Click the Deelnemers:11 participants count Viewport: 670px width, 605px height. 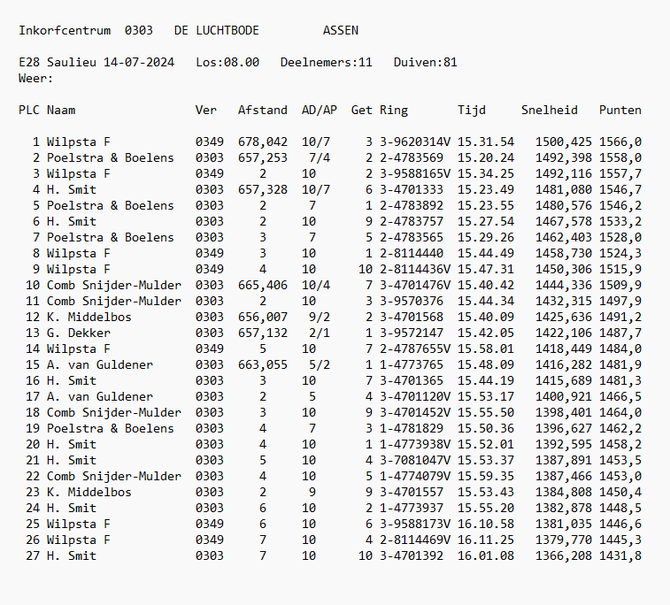click(326, 62)
